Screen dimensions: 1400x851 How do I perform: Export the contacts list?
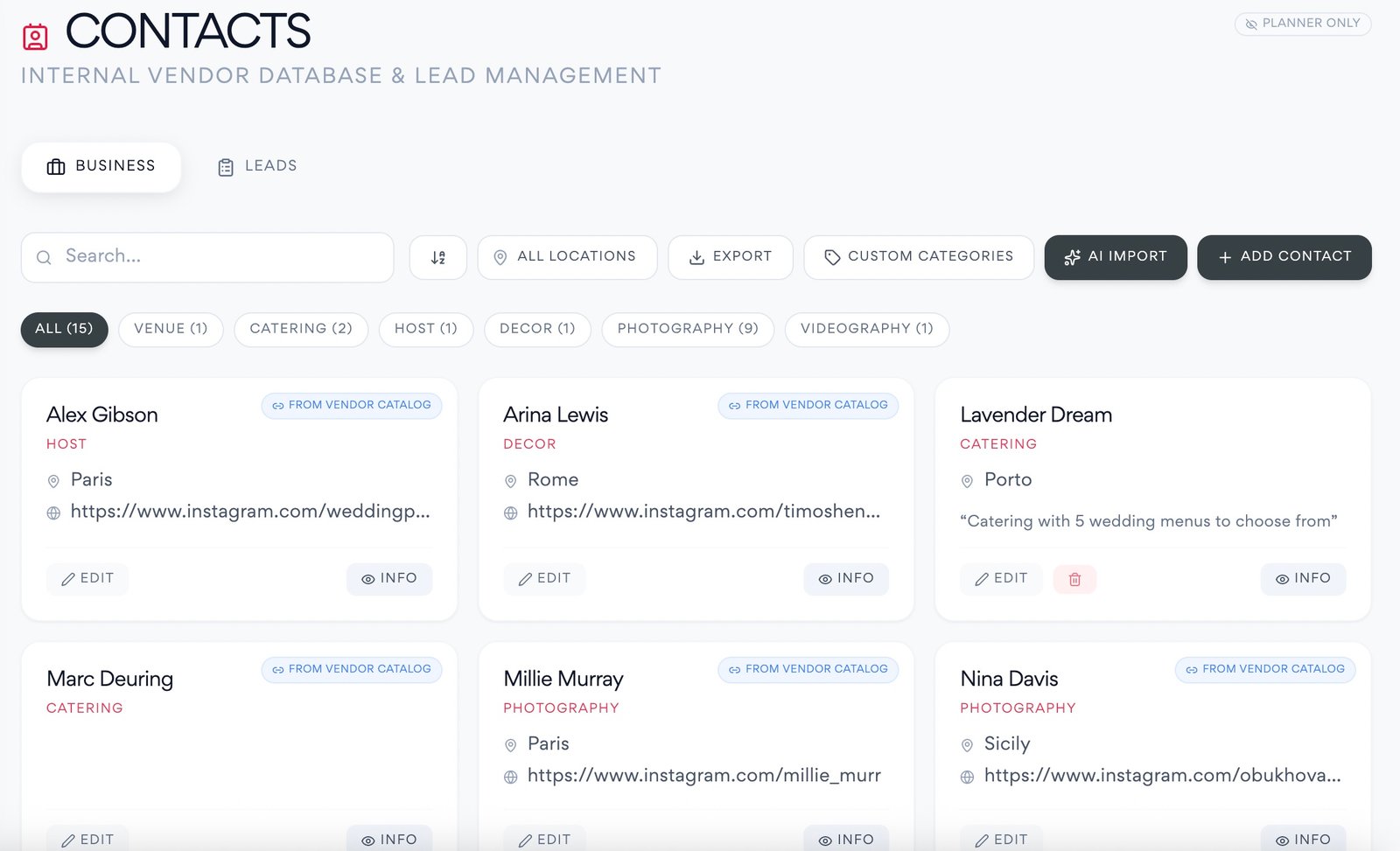pos(731,257)
